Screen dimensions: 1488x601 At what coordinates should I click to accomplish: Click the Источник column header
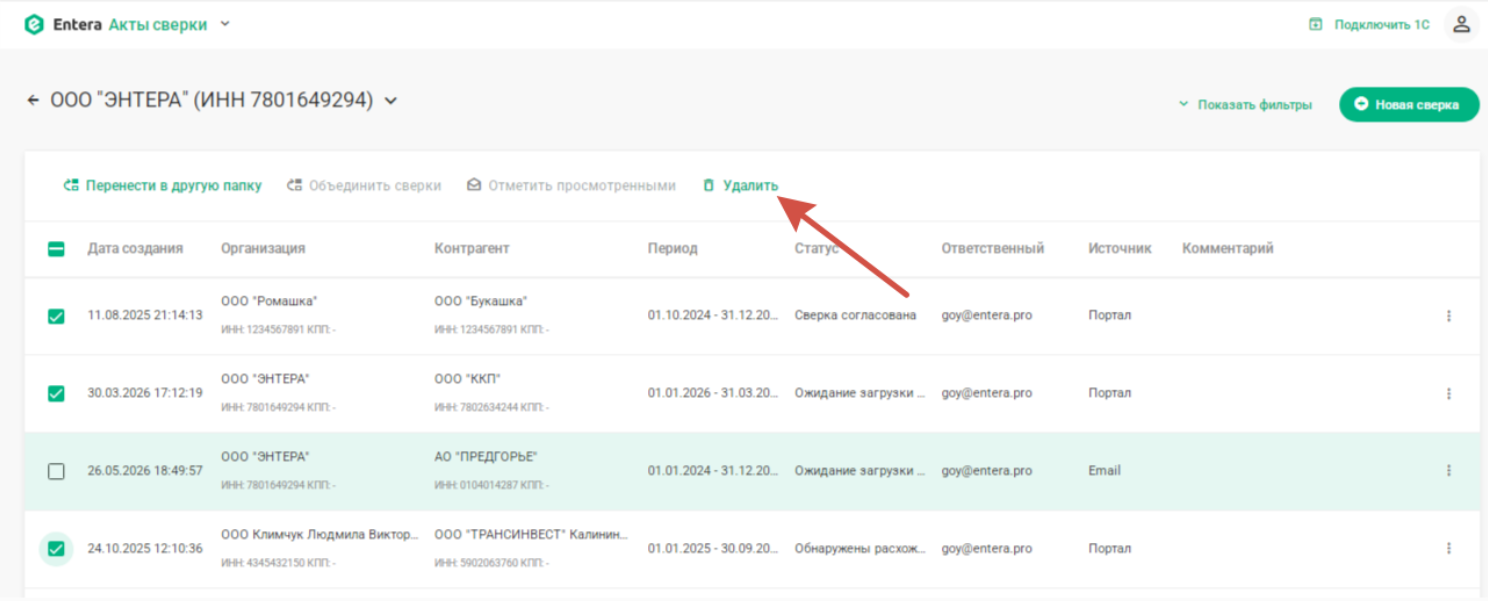click(x=1120, y=249)
